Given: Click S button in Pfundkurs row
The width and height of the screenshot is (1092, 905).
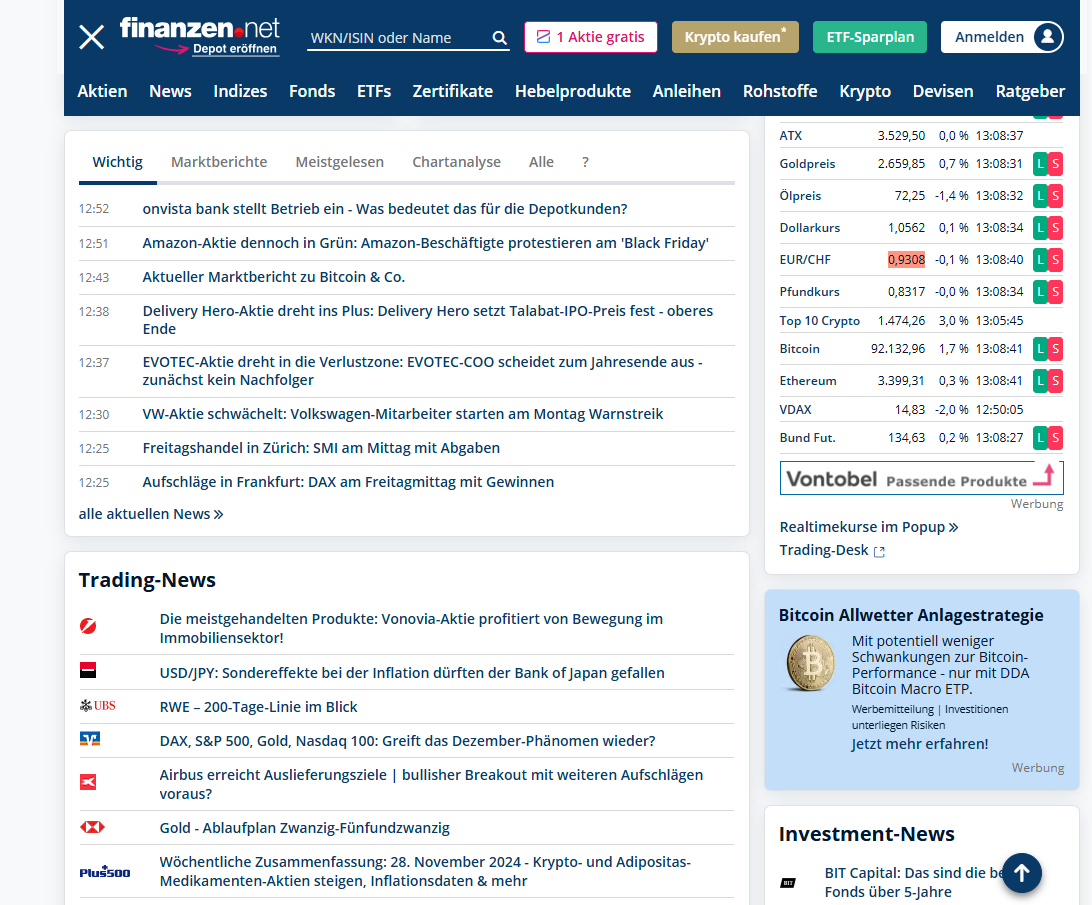Looking at the screenshot, I should pyautogui.click(x=1055, y=292).
